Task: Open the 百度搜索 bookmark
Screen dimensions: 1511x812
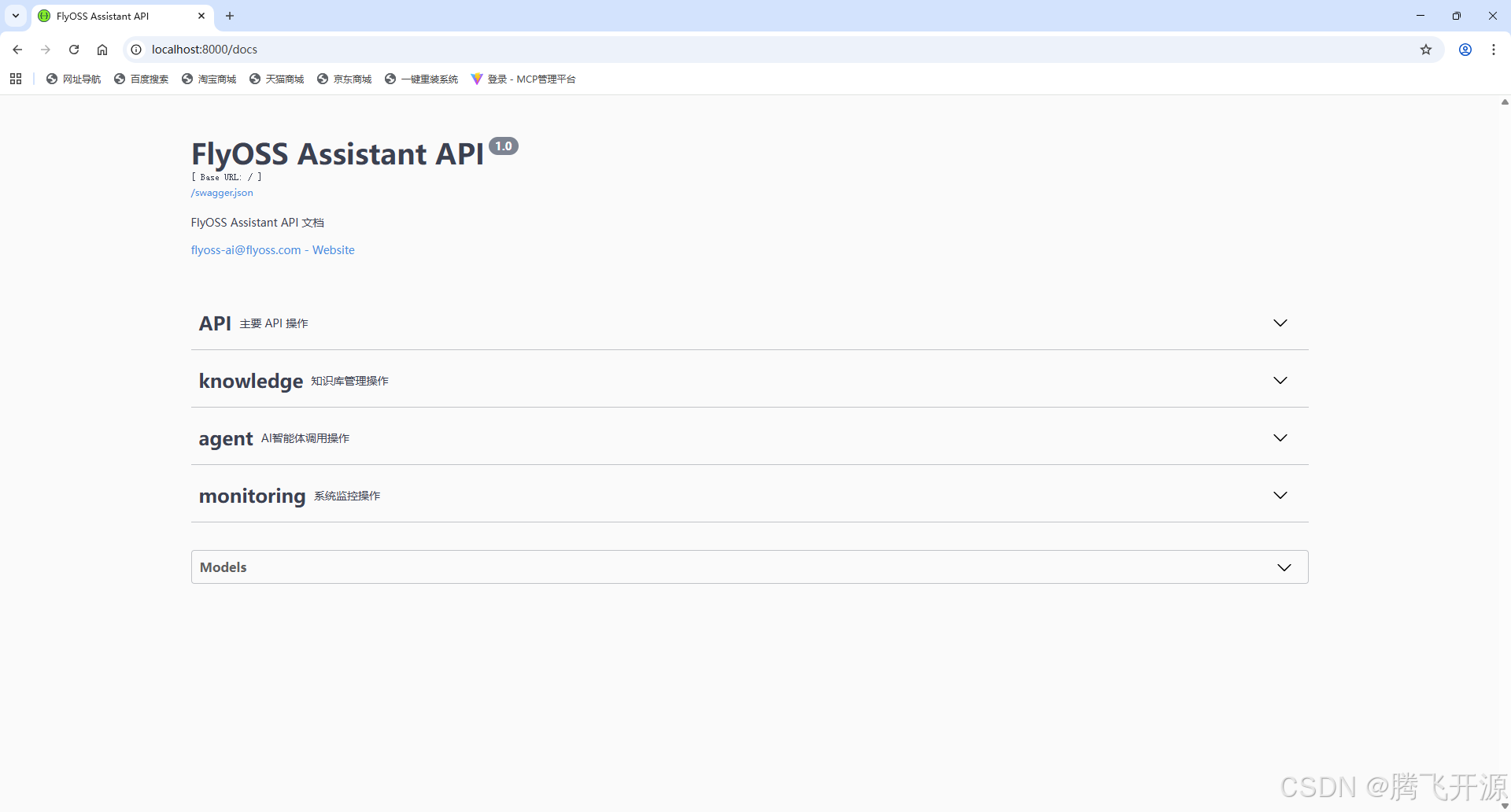Action: tap(142, 79)
